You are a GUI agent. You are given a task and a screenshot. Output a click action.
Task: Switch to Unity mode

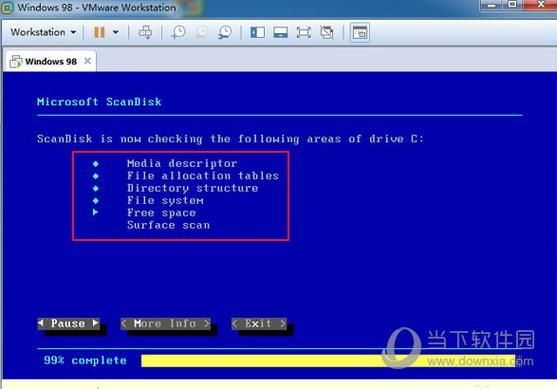pyautogui.click(x=327, y=32)
